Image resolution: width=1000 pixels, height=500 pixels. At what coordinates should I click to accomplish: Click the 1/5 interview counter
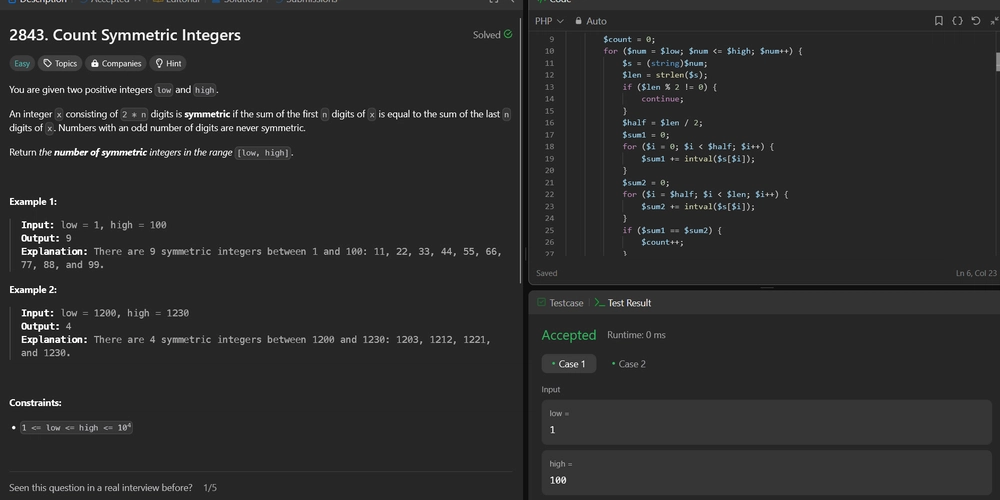tap(210, 488)
